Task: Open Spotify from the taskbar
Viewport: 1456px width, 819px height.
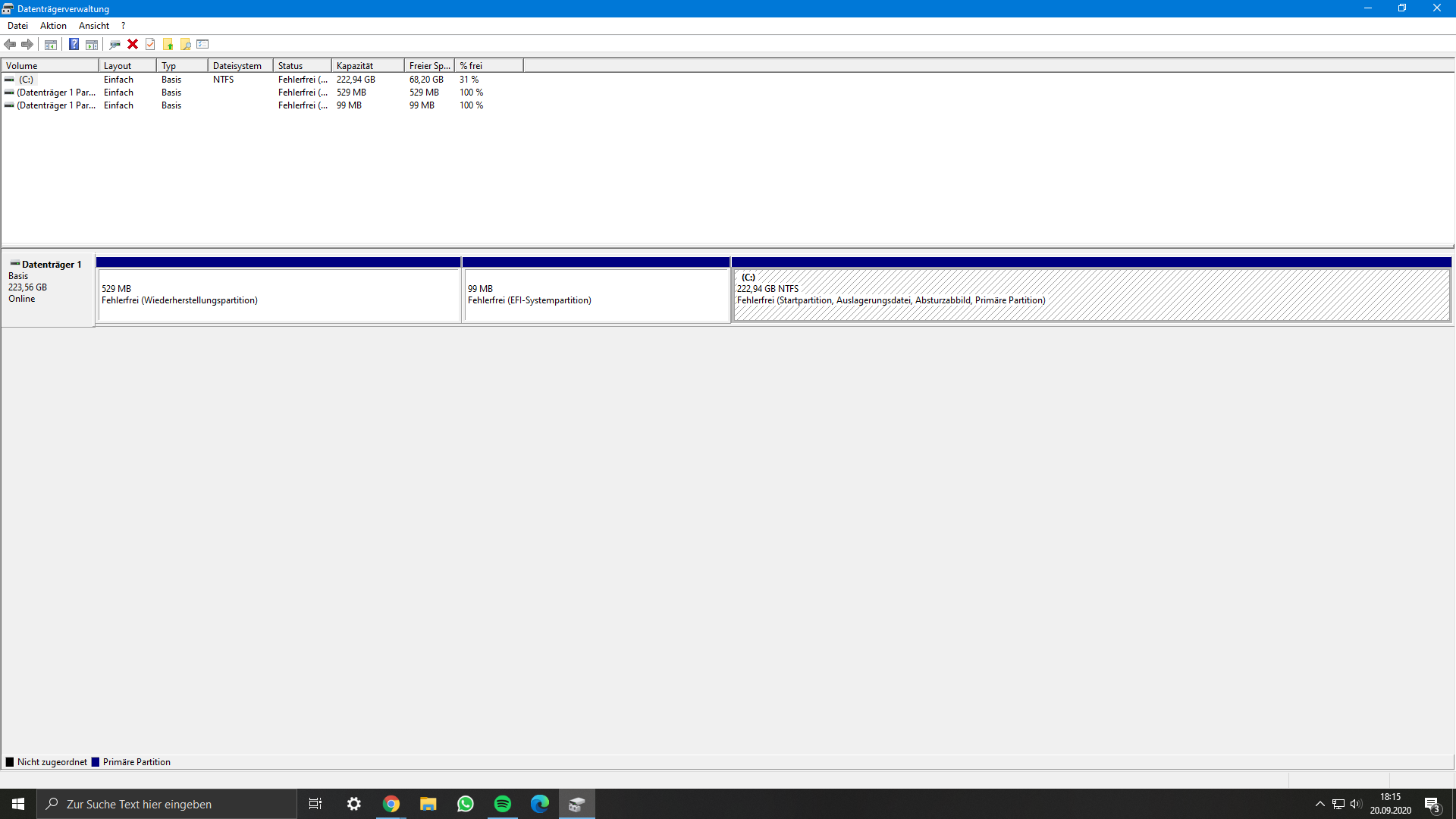Action: pos(502,803)
